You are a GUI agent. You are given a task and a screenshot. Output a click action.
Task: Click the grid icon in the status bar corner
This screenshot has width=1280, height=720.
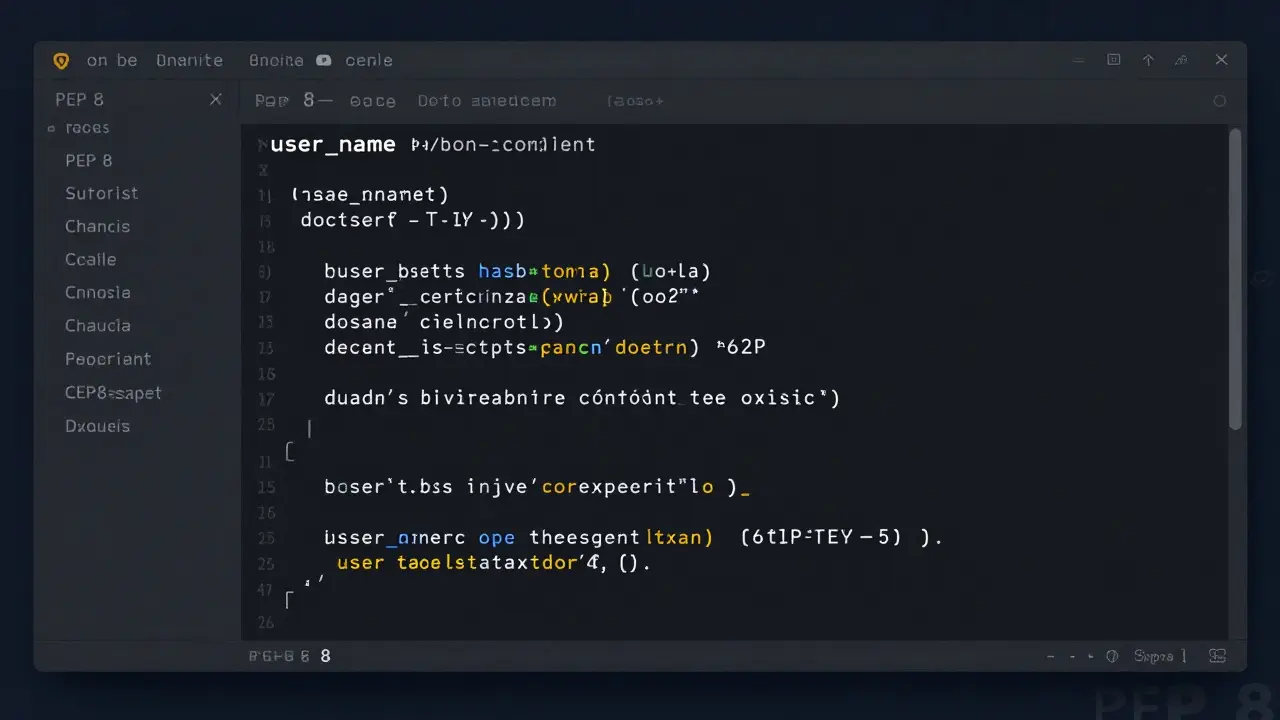pos(1218,656)
